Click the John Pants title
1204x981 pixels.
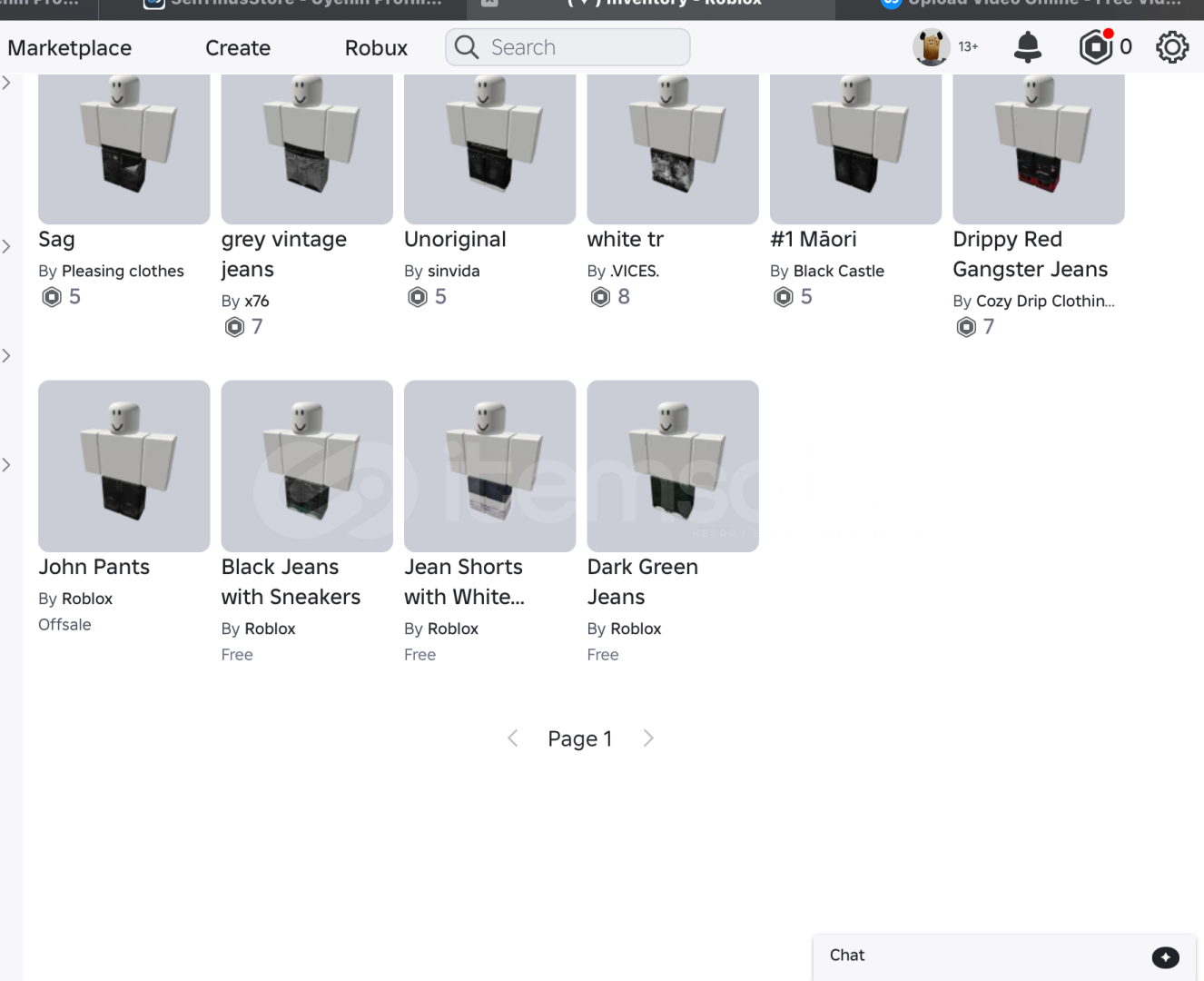[x=94, y=568]
